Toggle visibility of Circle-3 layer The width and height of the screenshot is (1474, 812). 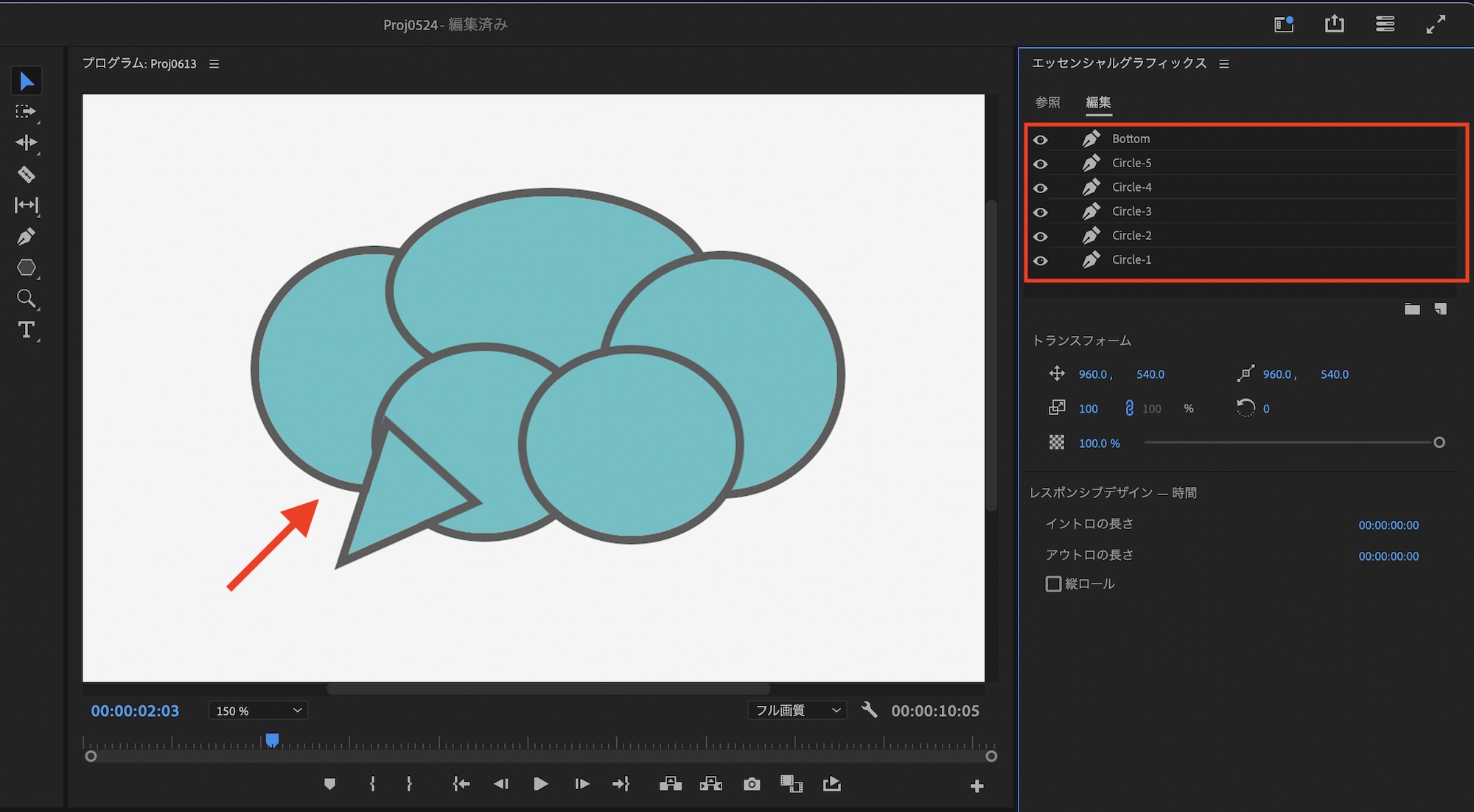click(1040, 212)
